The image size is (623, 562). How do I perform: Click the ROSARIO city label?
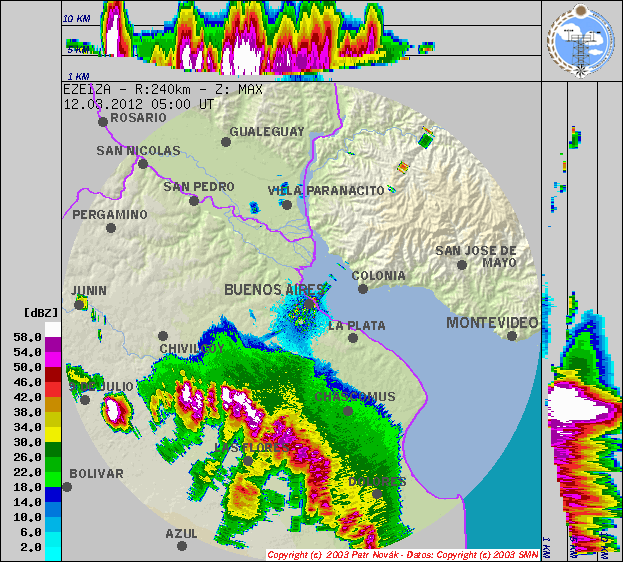tap(138, 118)
